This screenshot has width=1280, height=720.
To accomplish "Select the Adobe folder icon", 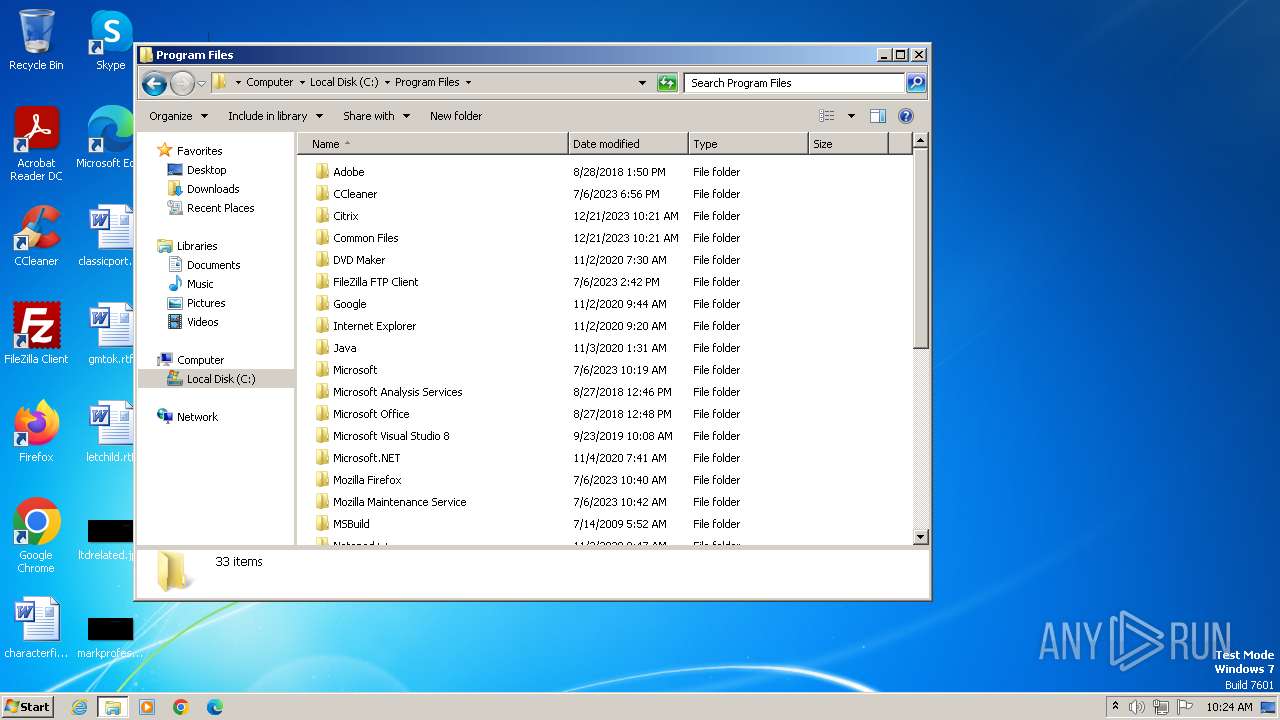I will 322,172.
